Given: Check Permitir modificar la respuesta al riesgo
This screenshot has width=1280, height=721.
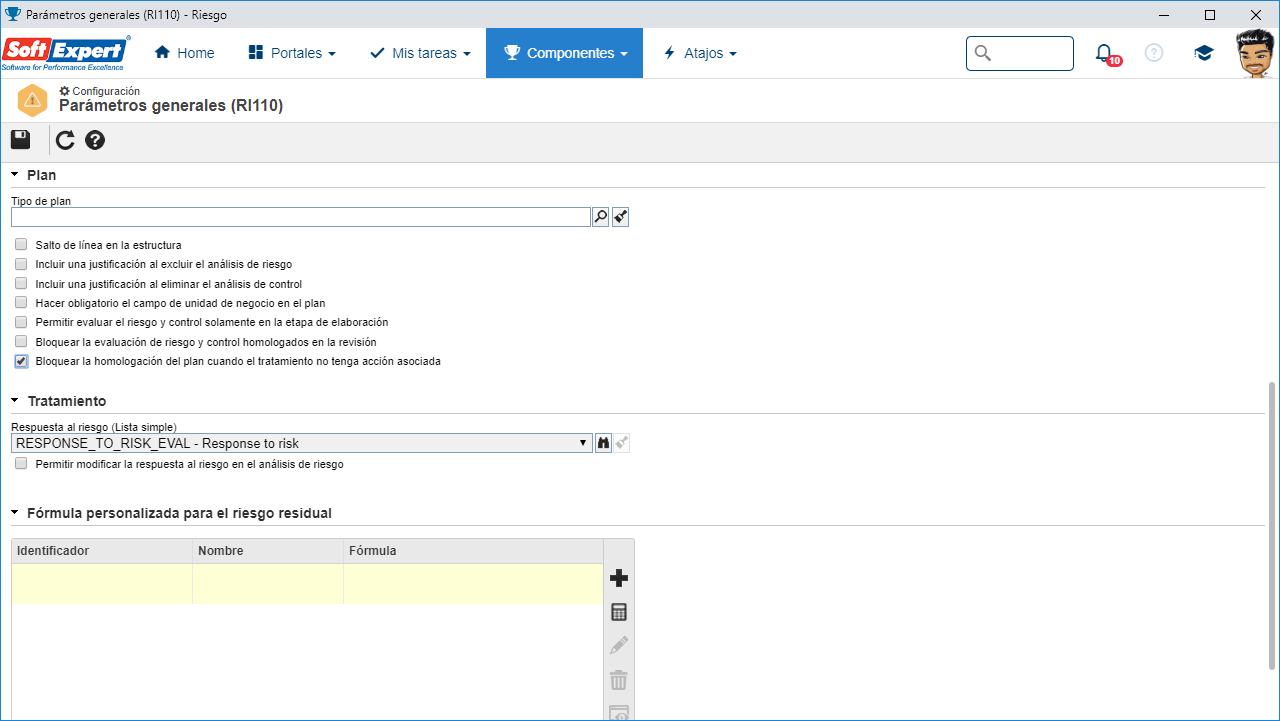Looking at the screenshot, I should point(21,464).
